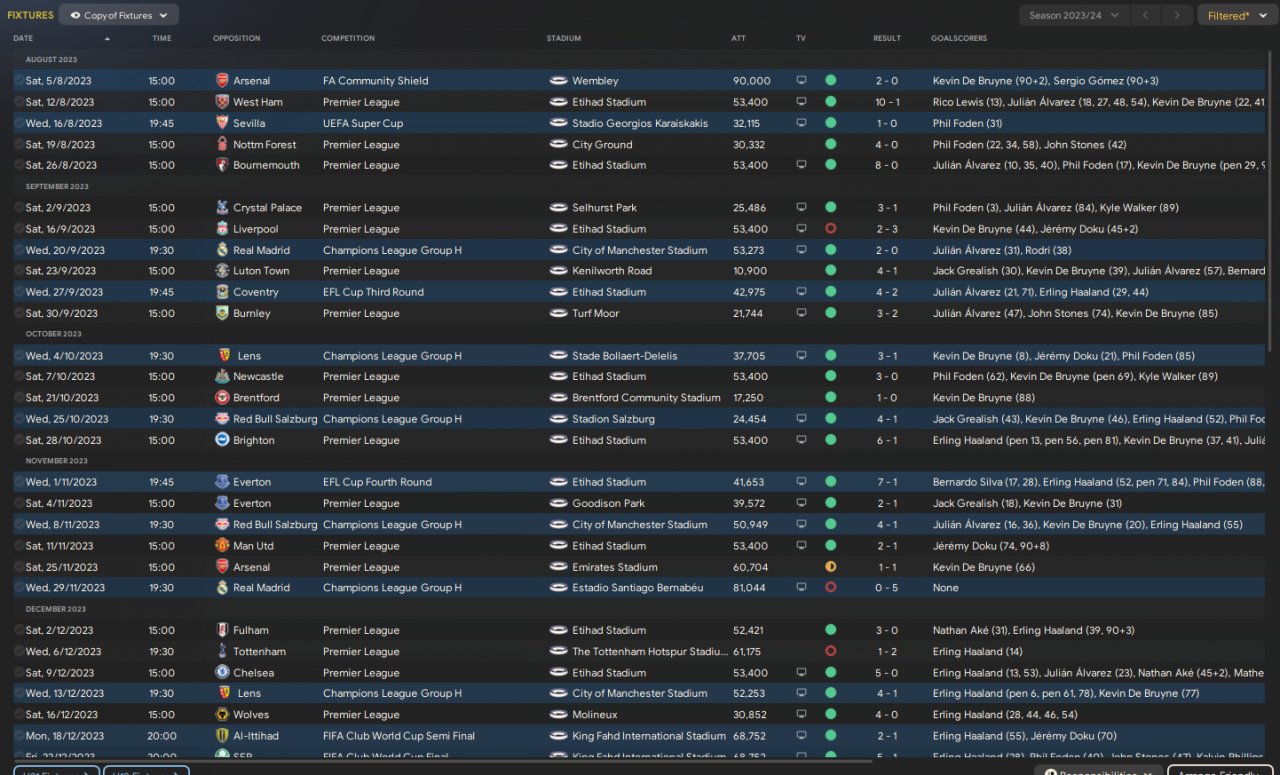This screenshot has height=775, width=1280.
Task: Select the Nottm Forest club crest
Action: pyautogui.click(x=222, y=144)
